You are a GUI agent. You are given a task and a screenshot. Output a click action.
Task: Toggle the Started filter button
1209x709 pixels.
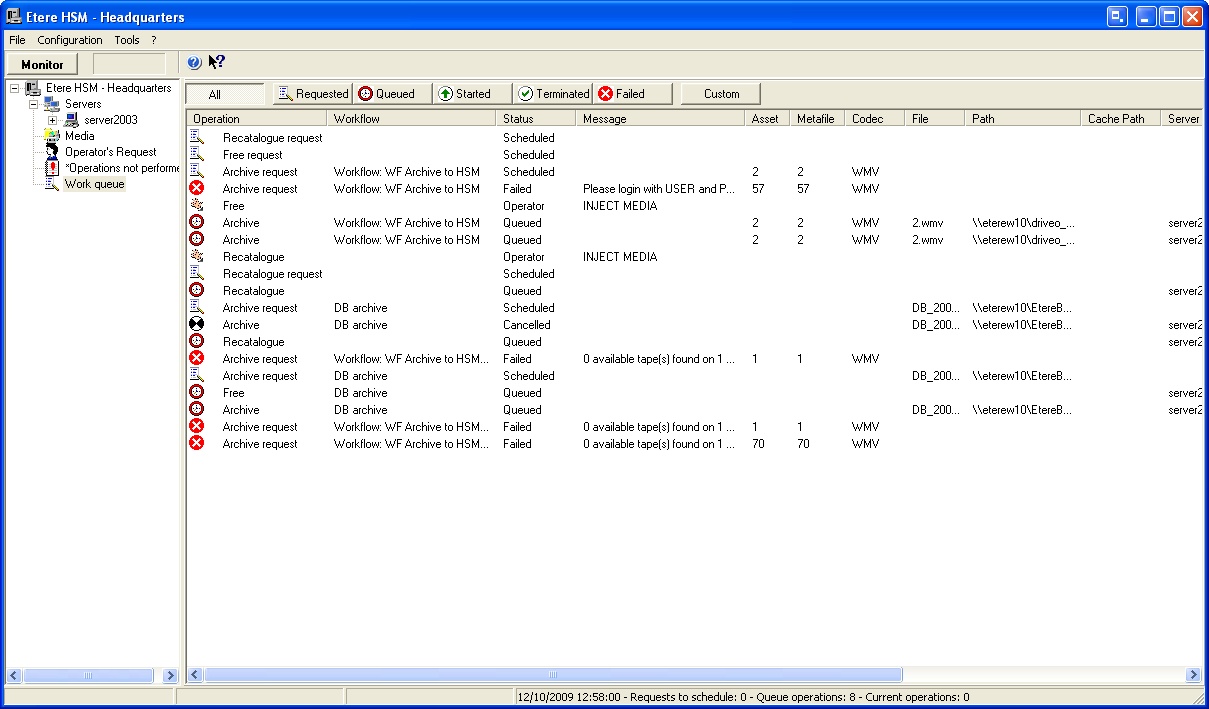pyautogui.click(x=472, y=94)
